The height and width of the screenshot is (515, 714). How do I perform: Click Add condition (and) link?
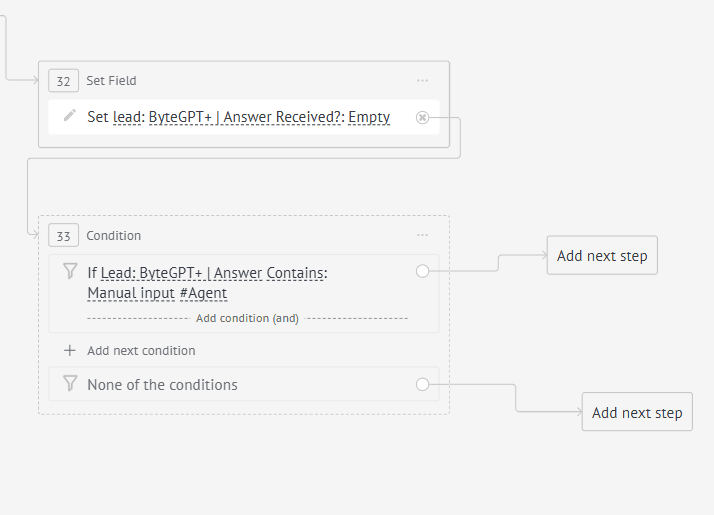(247, 318)
